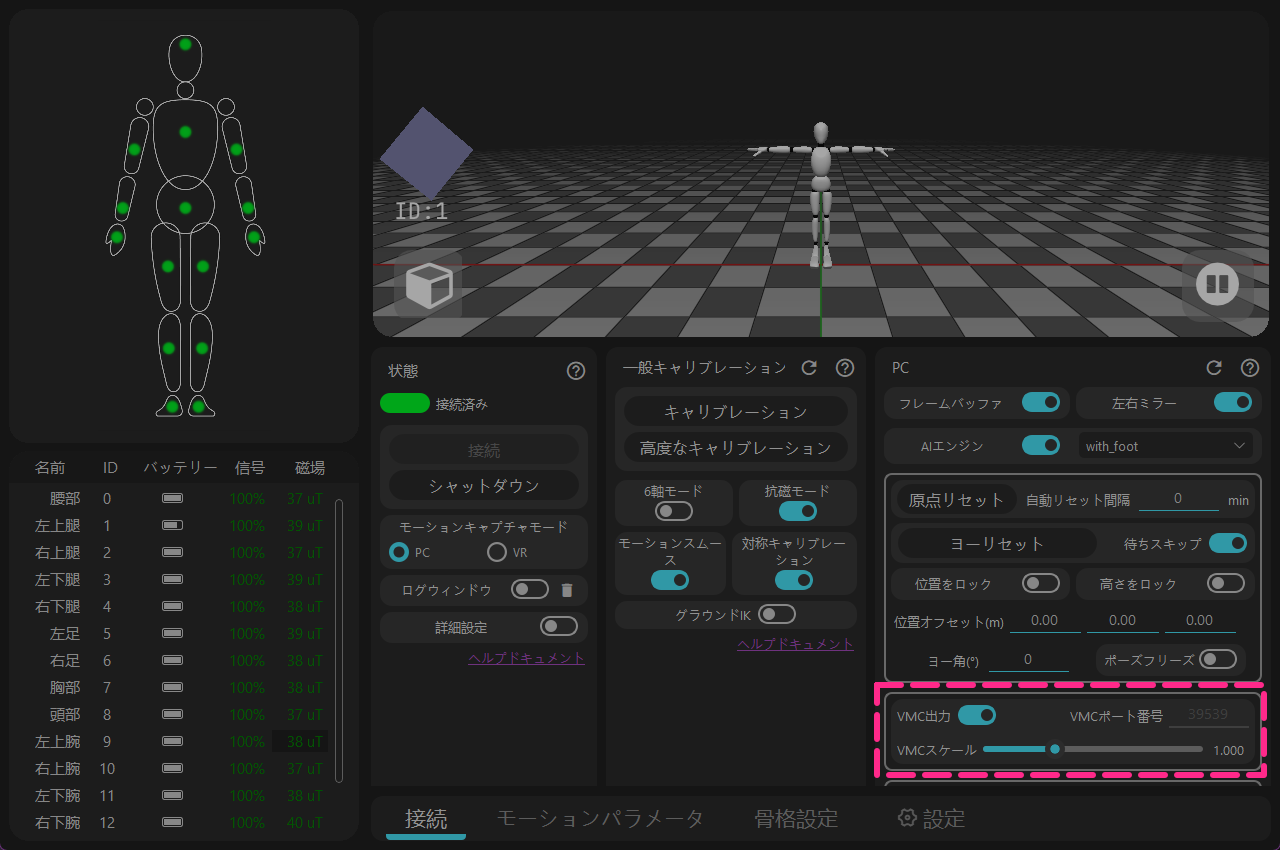Toggle 左右ミラー switch
The height and width of the screenshot is (850, 1280).
pos(1233,403)
